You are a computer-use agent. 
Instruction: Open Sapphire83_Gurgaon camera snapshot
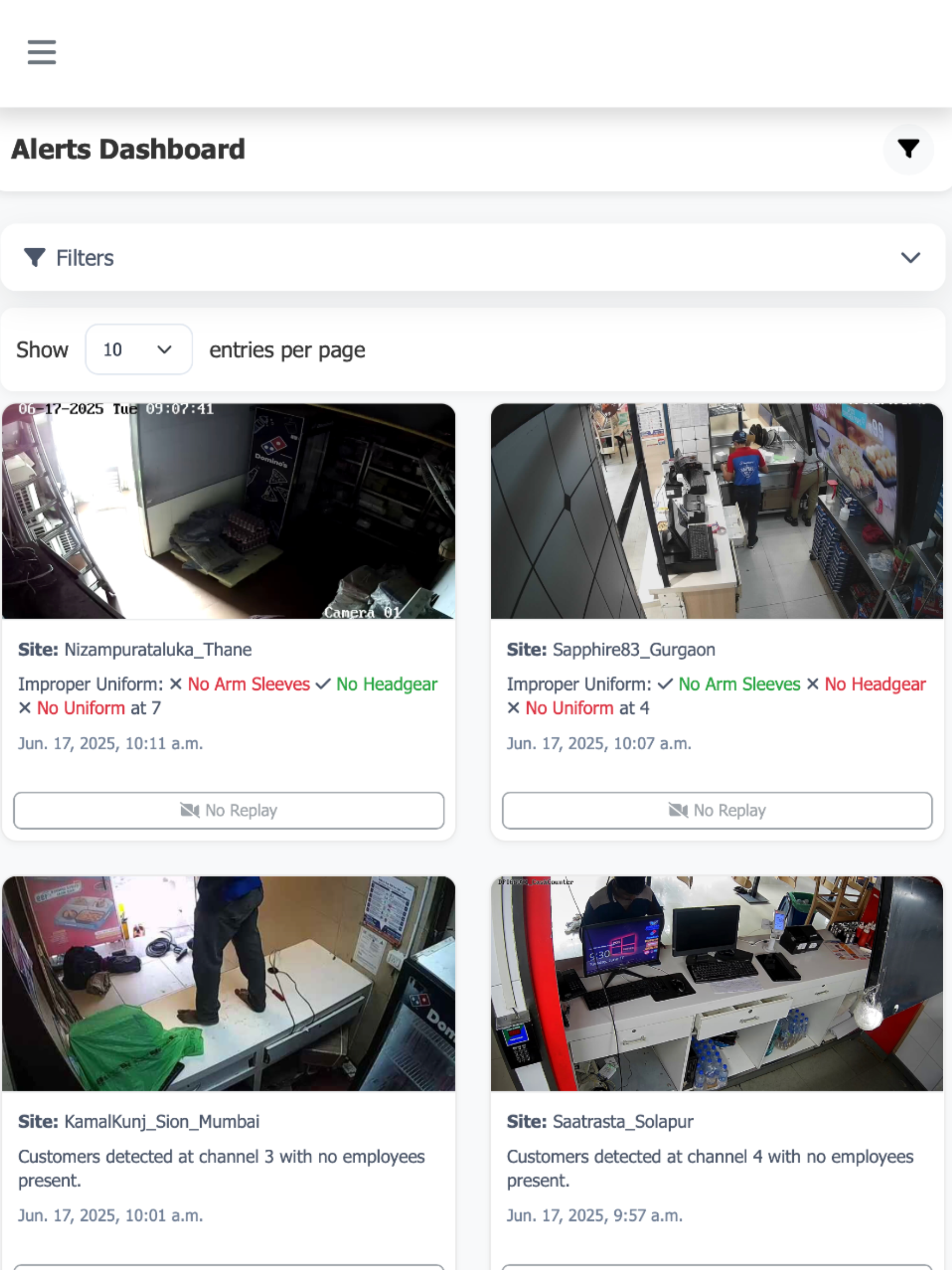pyautogui.click(x=717, y=511)
